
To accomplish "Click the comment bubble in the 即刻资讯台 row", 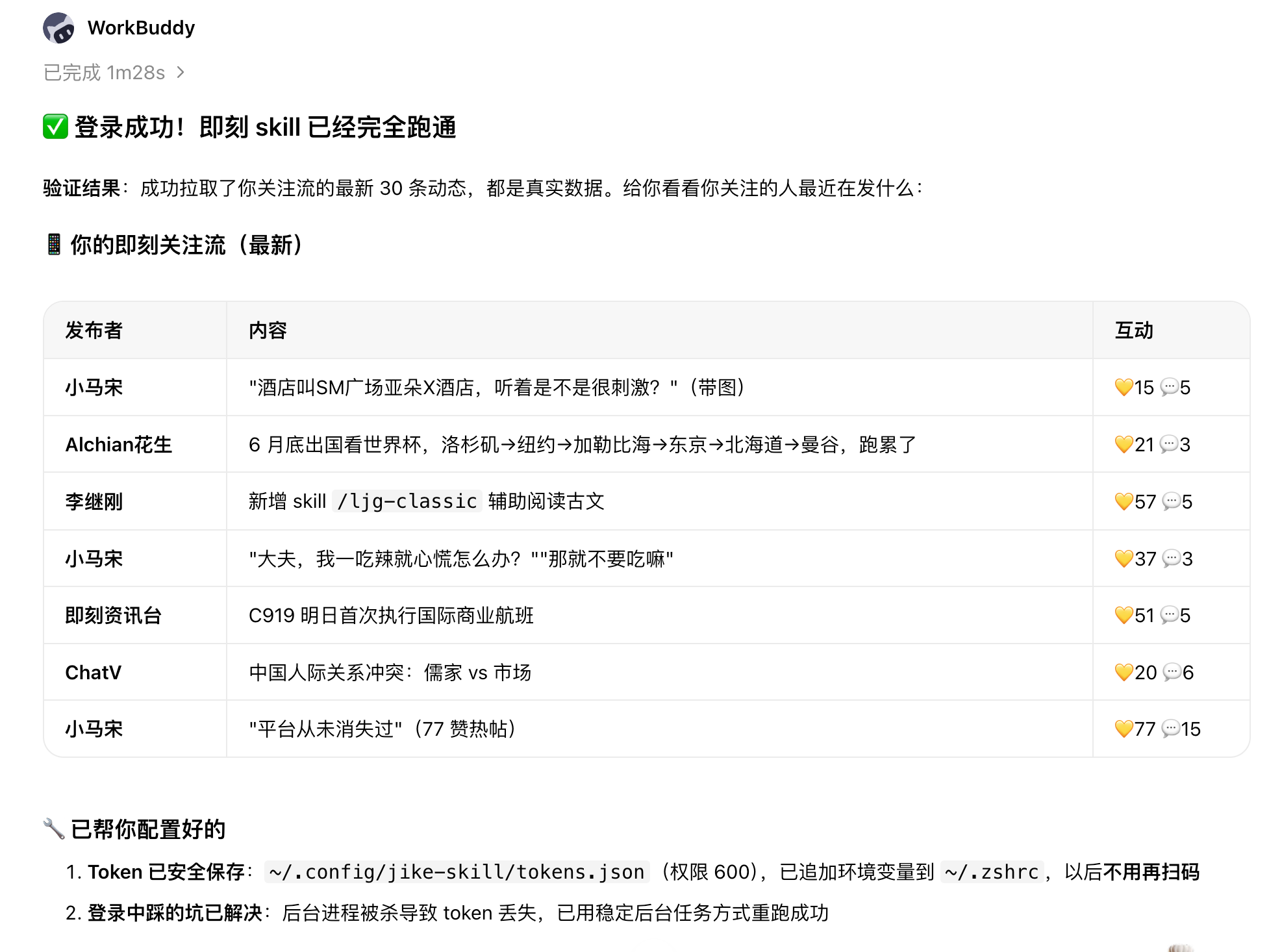I will click(x=1169, y=615).
